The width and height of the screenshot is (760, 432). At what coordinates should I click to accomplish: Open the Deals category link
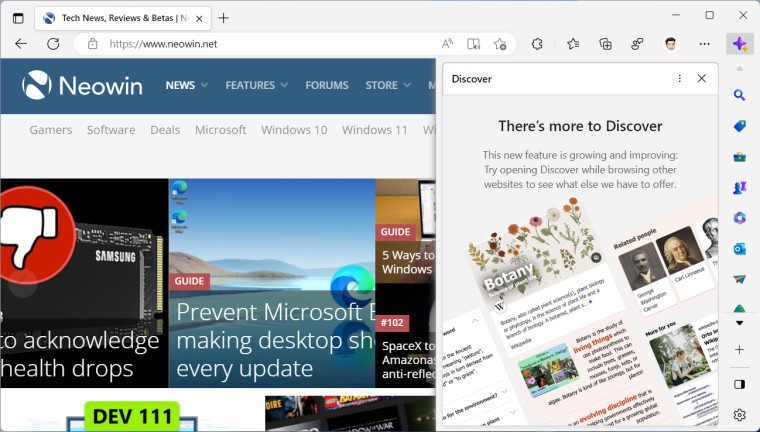coord(165,130)
